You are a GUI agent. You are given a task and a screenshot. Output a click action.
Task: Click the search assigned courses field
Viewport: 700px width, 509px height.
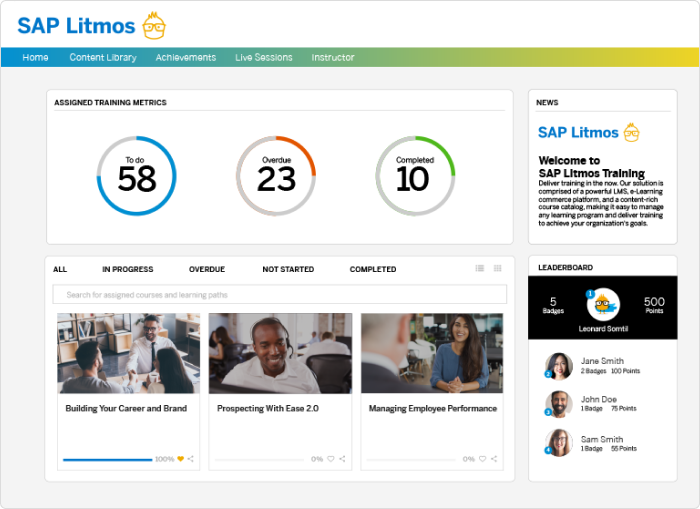279,295
